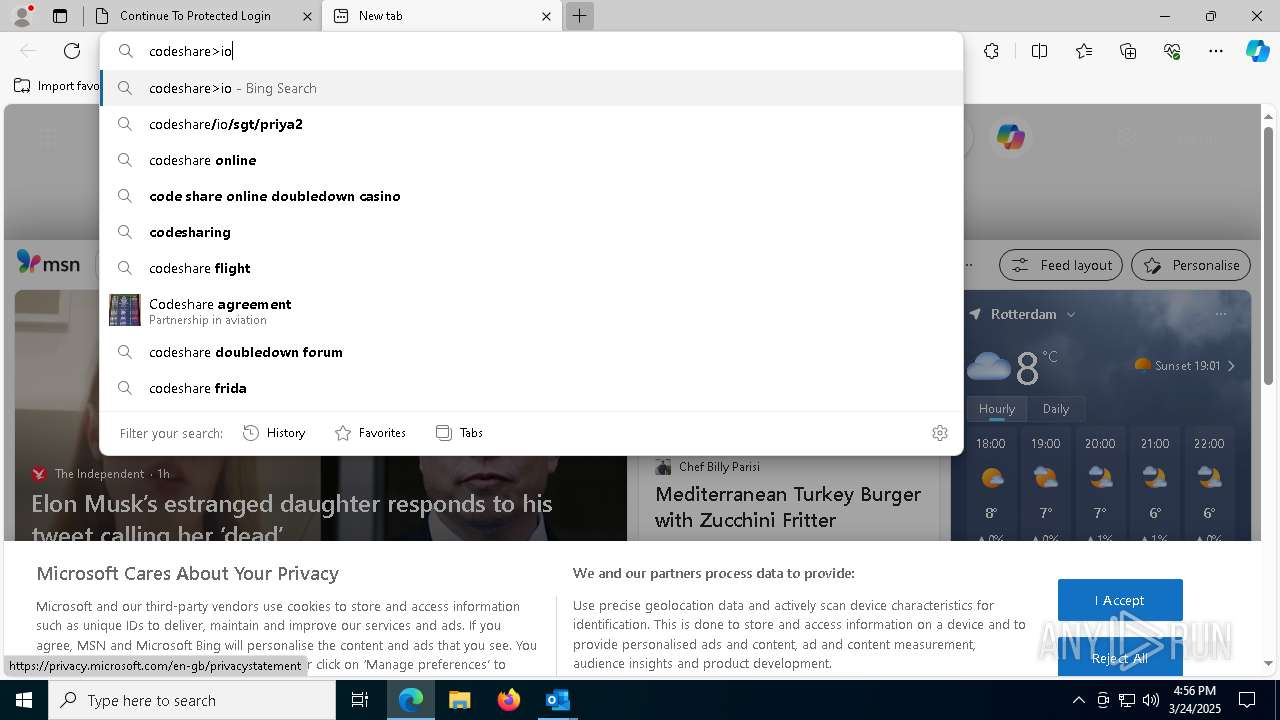
Task: Open the browser profile icon
Action: tap(22, 15)
